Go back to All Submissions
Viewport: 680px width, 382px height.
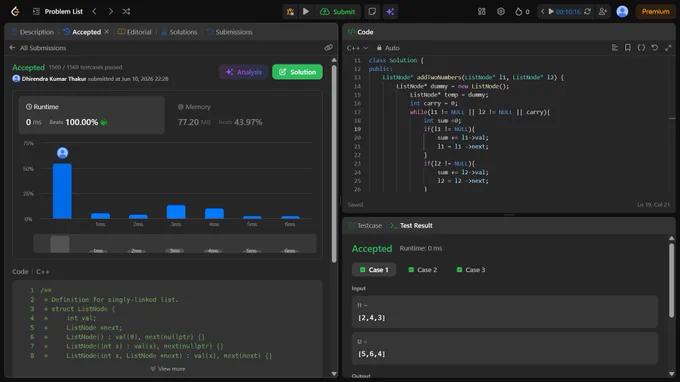tap(38, 48)
